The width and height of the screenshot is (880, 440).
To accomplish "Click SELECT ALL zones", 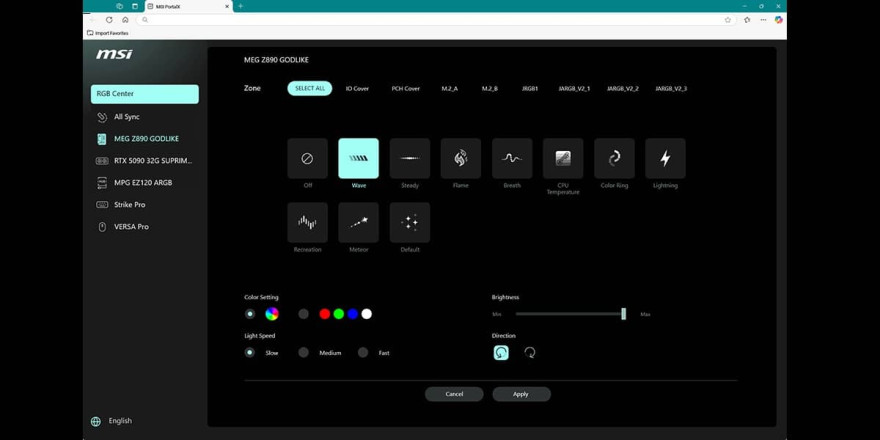I will point(310,89).
